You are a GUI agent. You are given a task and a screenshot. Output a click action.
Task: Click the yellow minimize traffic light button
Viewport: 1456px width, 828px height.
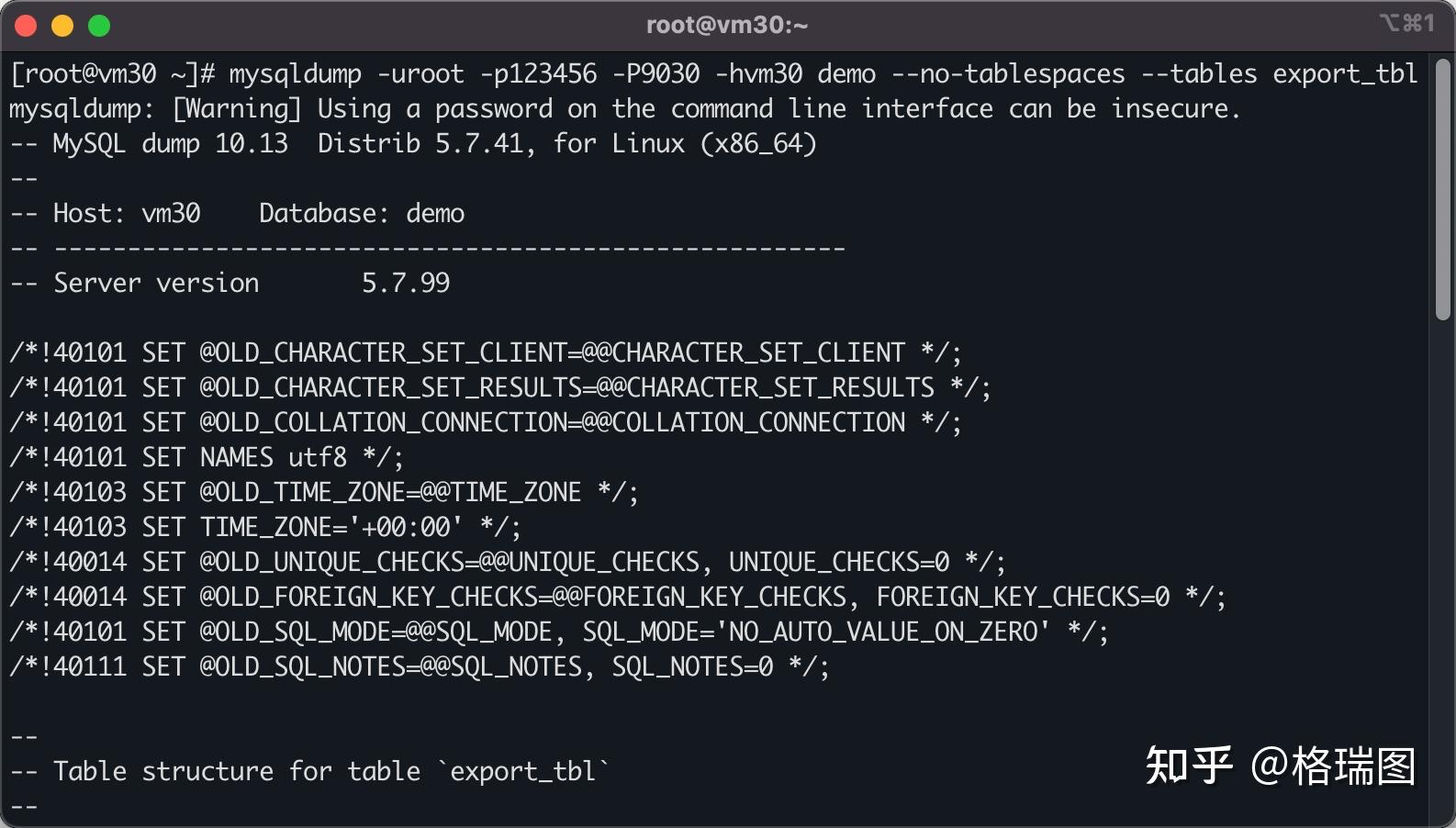click(x=62, y=25)
